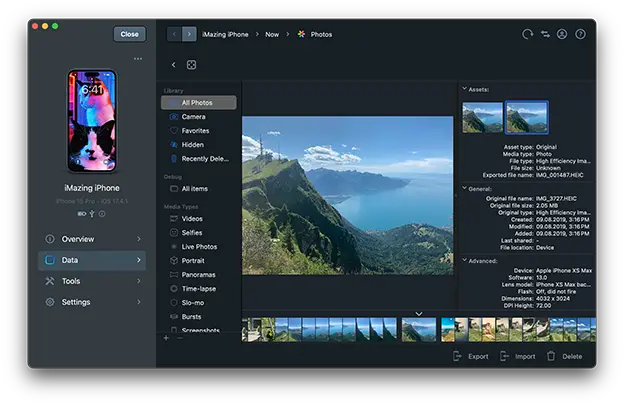Click the Import icon
This screenshot has width=624, height=405.
click(x=504, y=356)
